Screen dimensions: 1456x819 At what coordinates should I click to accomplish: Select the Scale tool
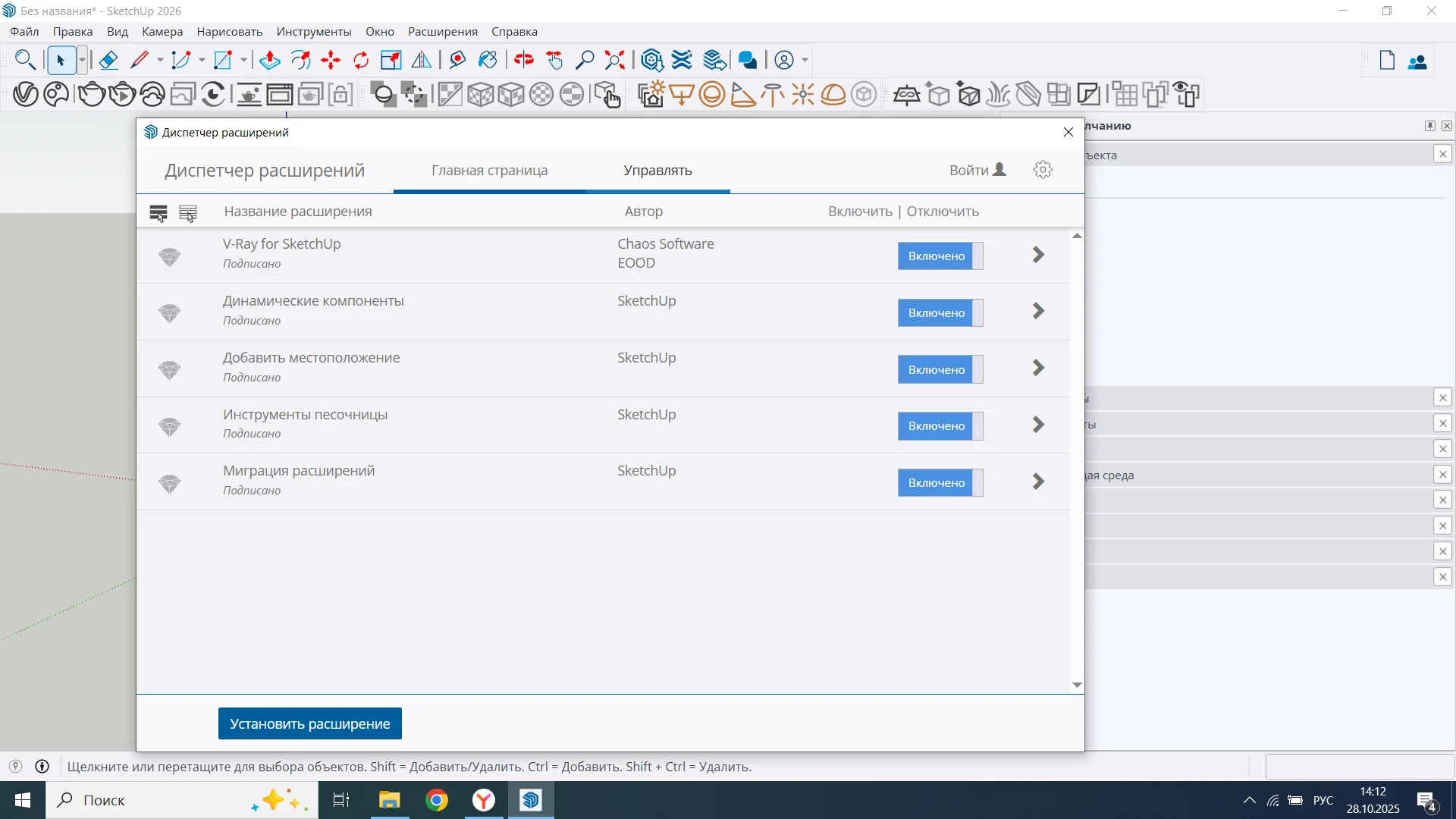391,60
